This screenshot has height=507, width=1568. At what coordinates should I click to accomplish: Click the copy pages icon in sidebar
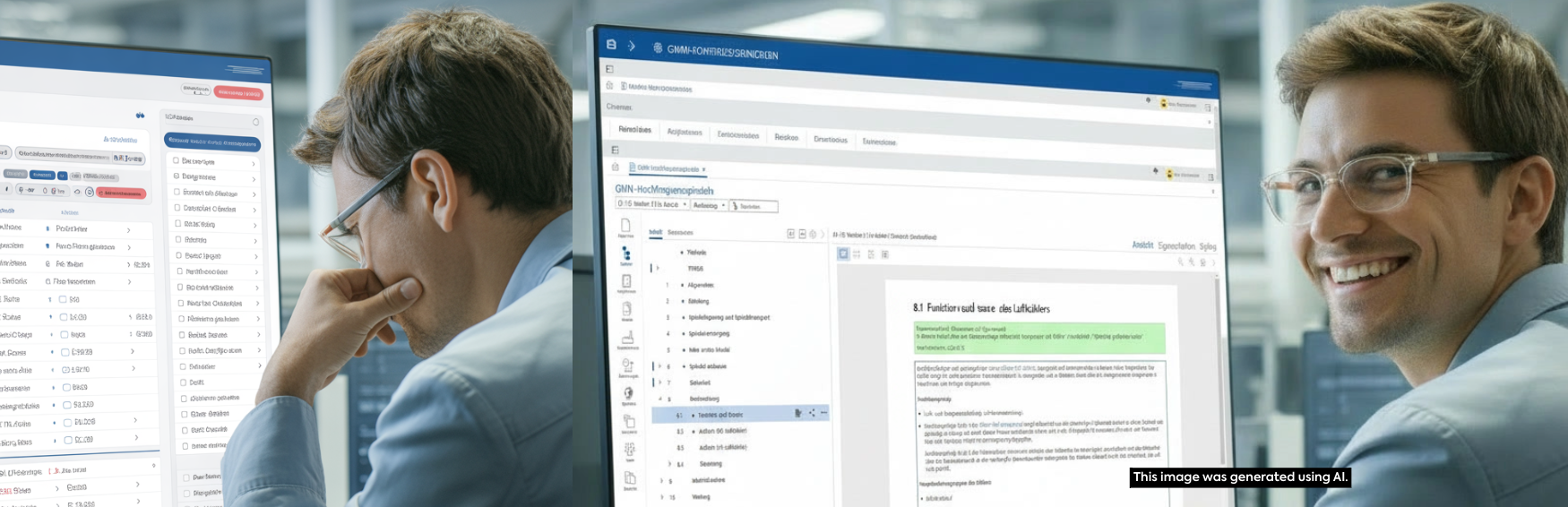[629, 421]
